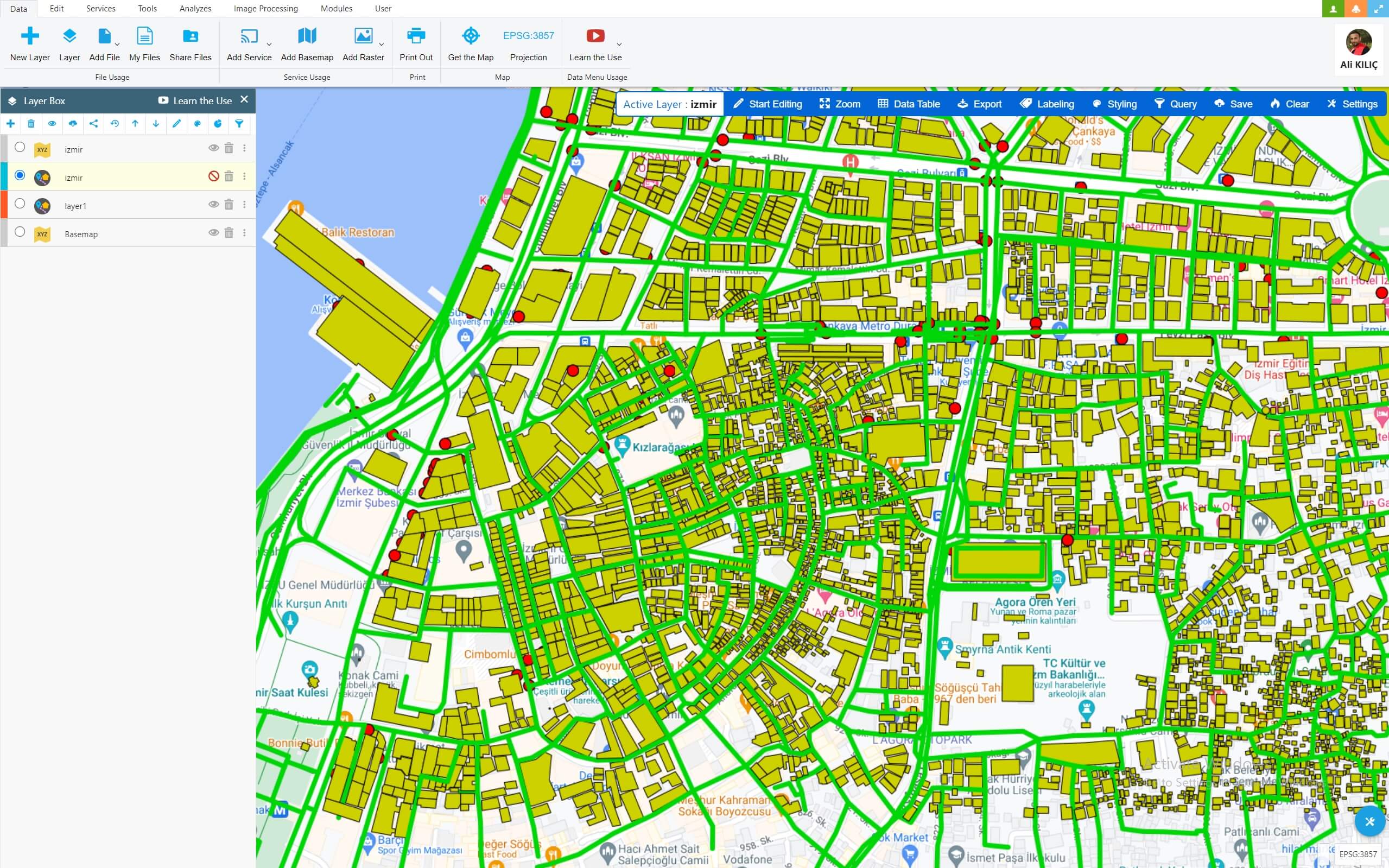This screenshot has width=1389, height=868.
Task: Click the Add File icon
Action: coord(104,36)
